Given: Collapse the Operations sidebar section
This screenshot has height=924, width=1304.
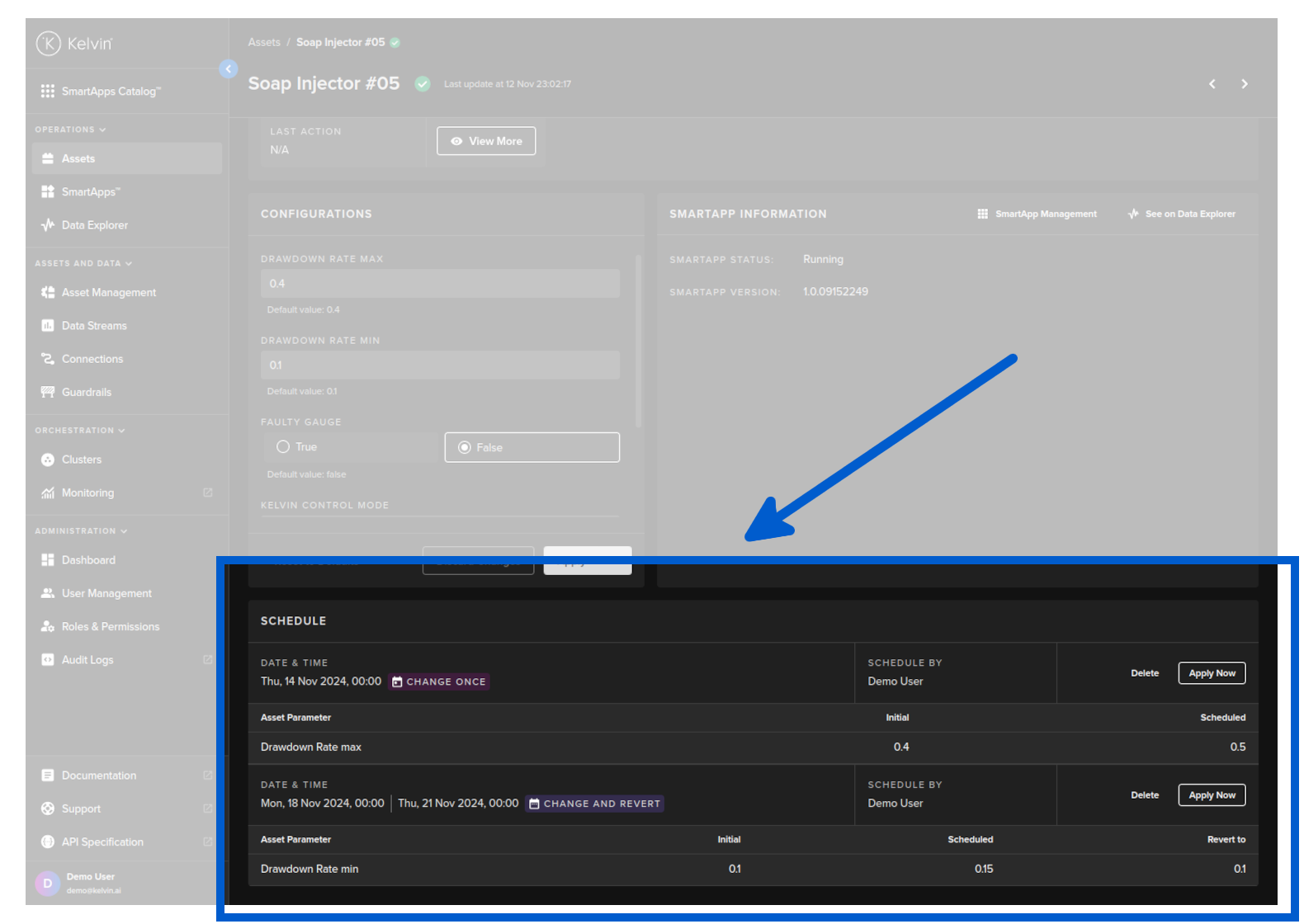Looking at the screenshot, I should coord(70,130).
